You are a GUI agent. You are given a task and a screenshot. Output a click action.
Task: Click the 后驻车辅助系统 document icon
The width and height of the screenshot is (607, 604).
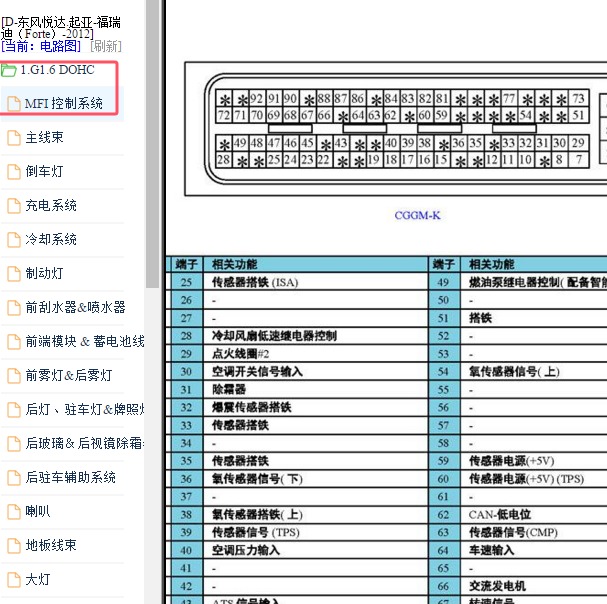pos(14,478)
